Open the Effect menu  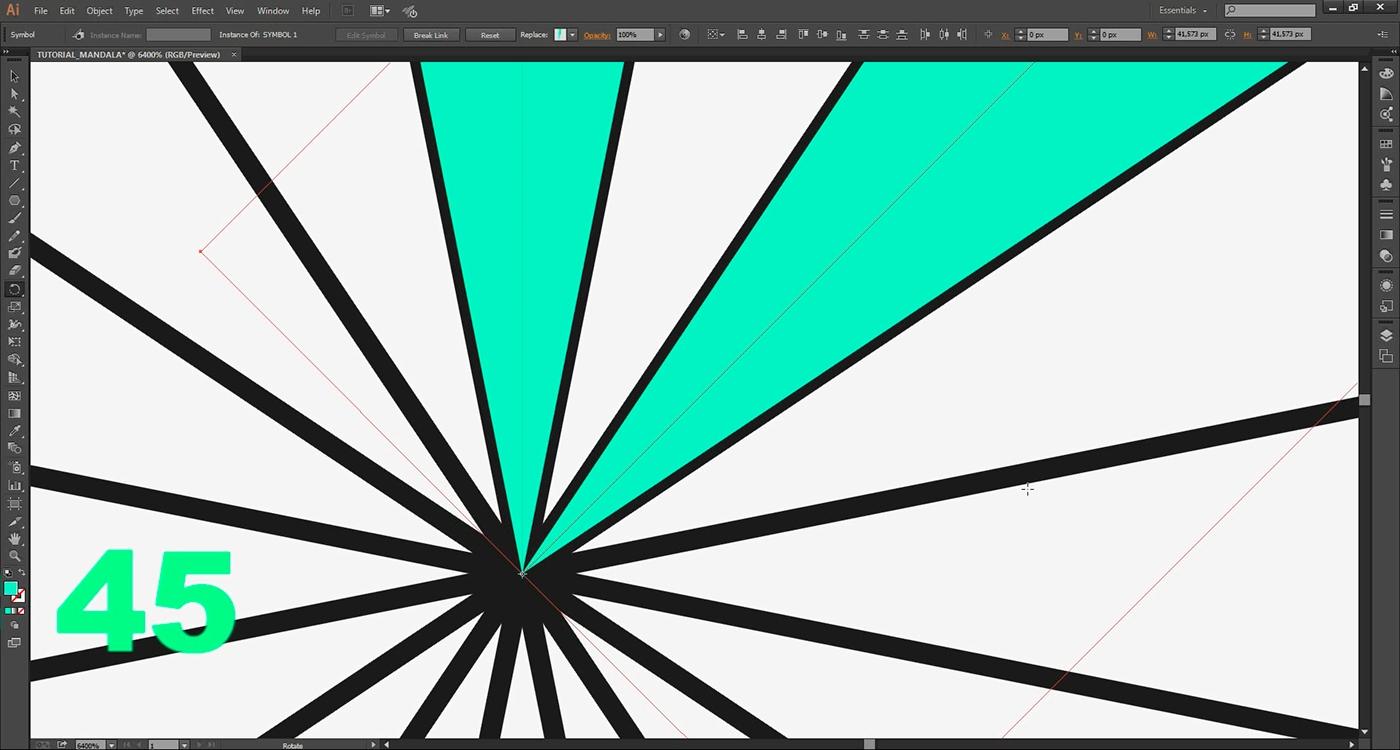tap(203, 10)
